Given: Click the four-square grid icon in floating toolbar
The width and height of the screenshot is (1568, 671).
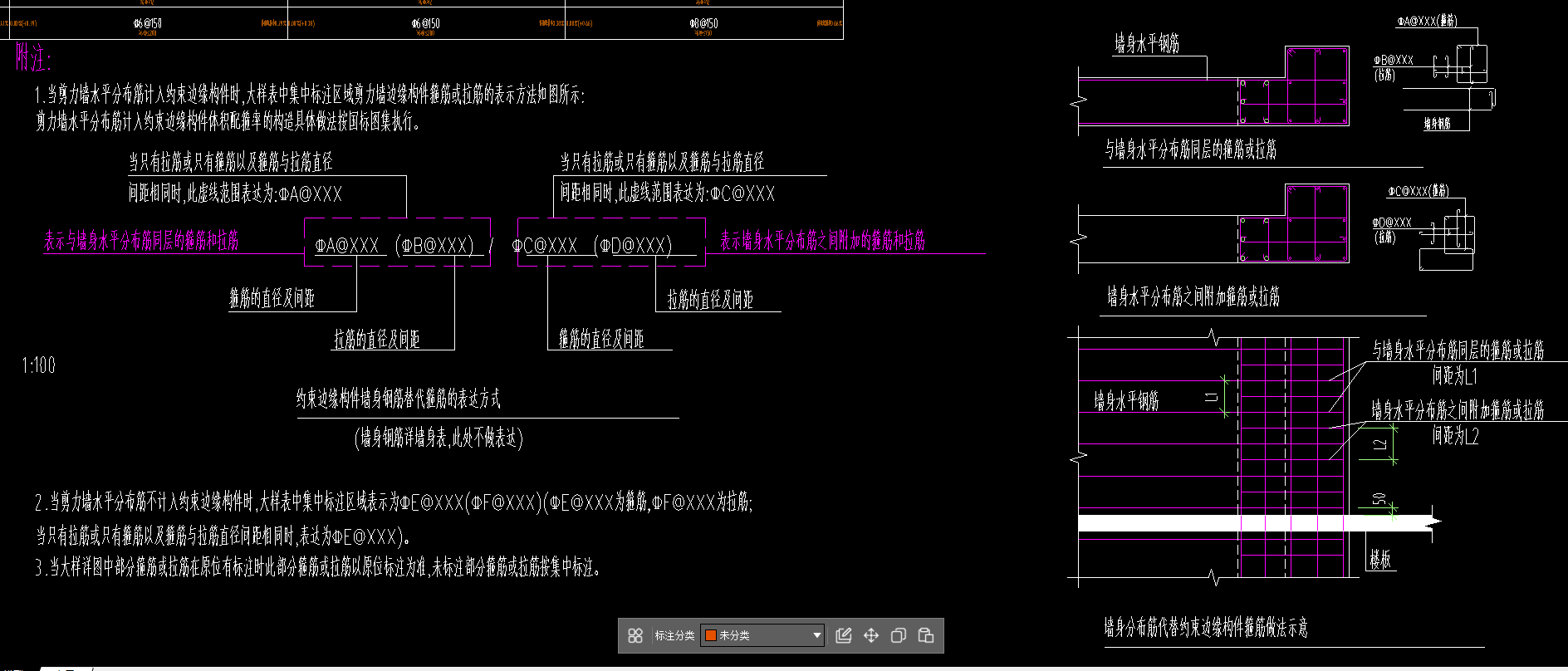Looking at the screenshot, I should pyautogui.click(x=635, y=635).
